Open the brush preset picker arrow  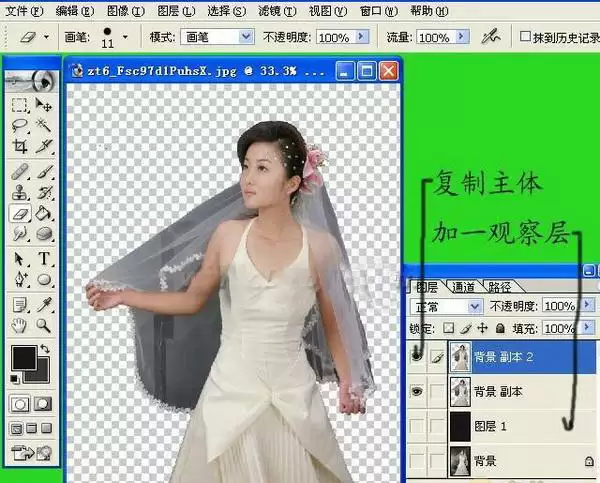pyautogui.click(x=125, y=37)
